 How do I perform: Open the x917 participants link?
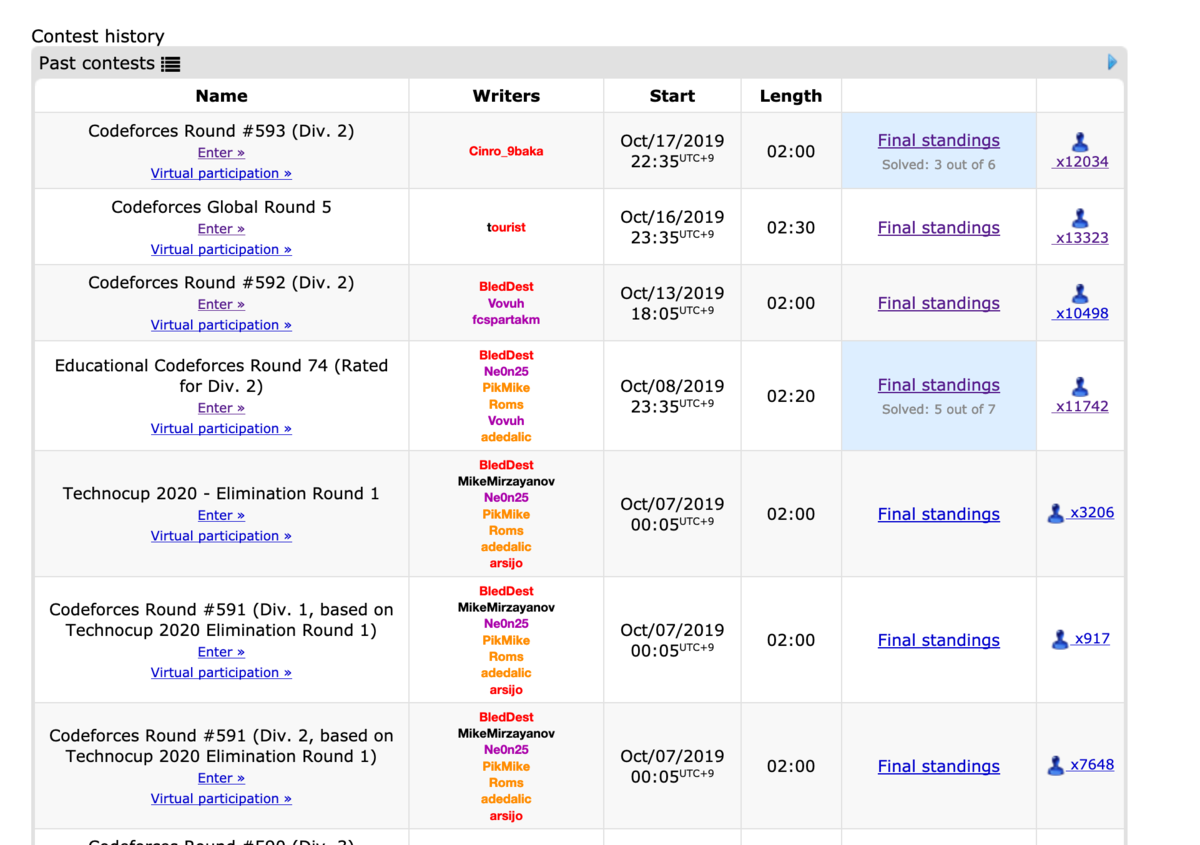1091,639
